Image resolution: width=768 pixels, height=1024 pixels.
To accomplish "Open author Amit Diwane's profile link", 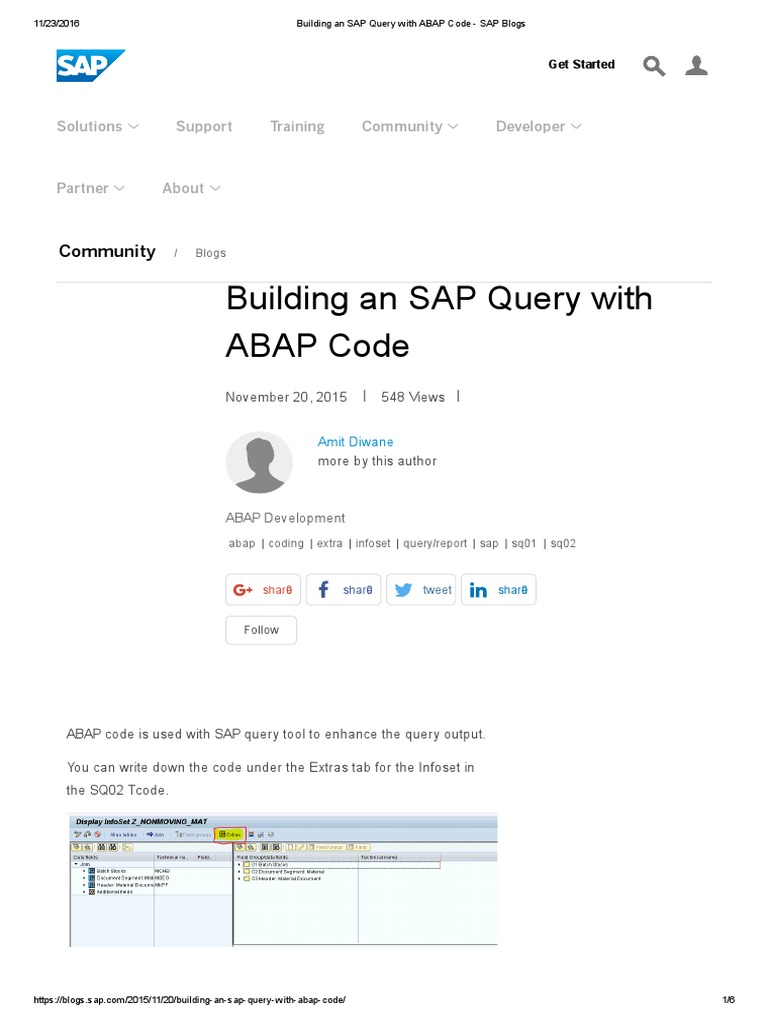I will tap(355, 441).
